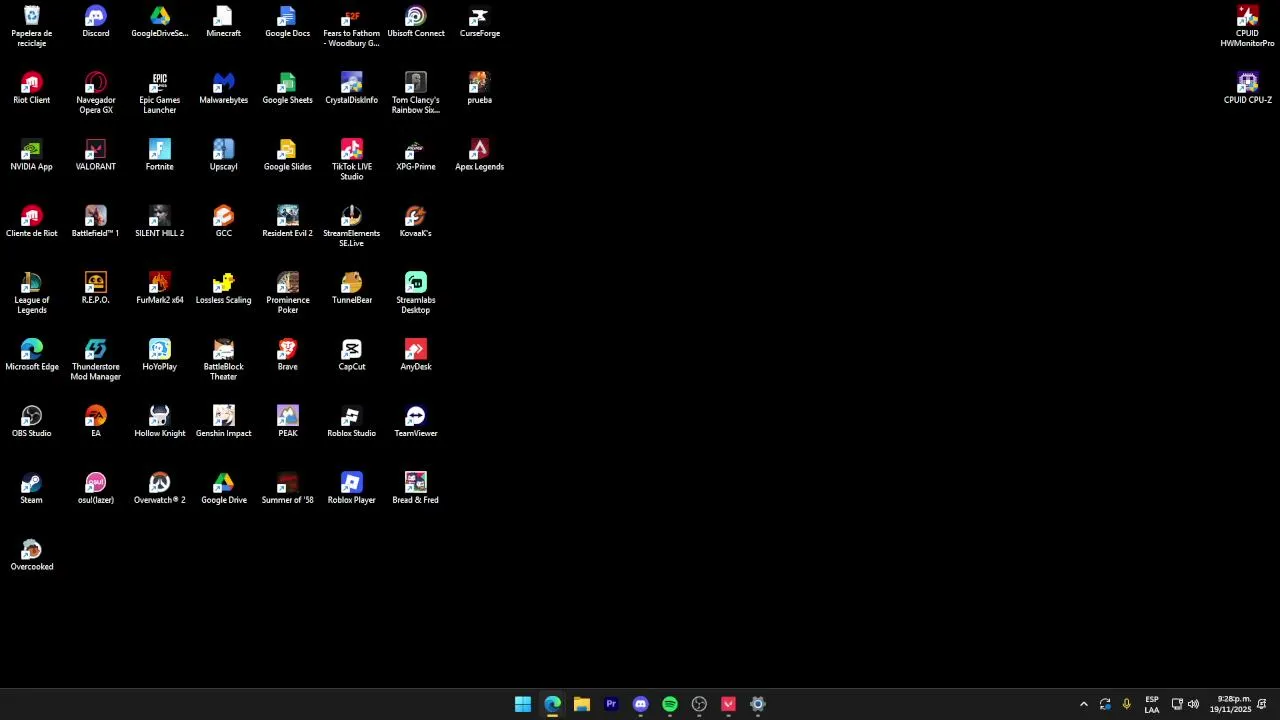Select the CurseForge desktop icon
This screenshot has height=720, width=1280.
[x=480, y=23]
